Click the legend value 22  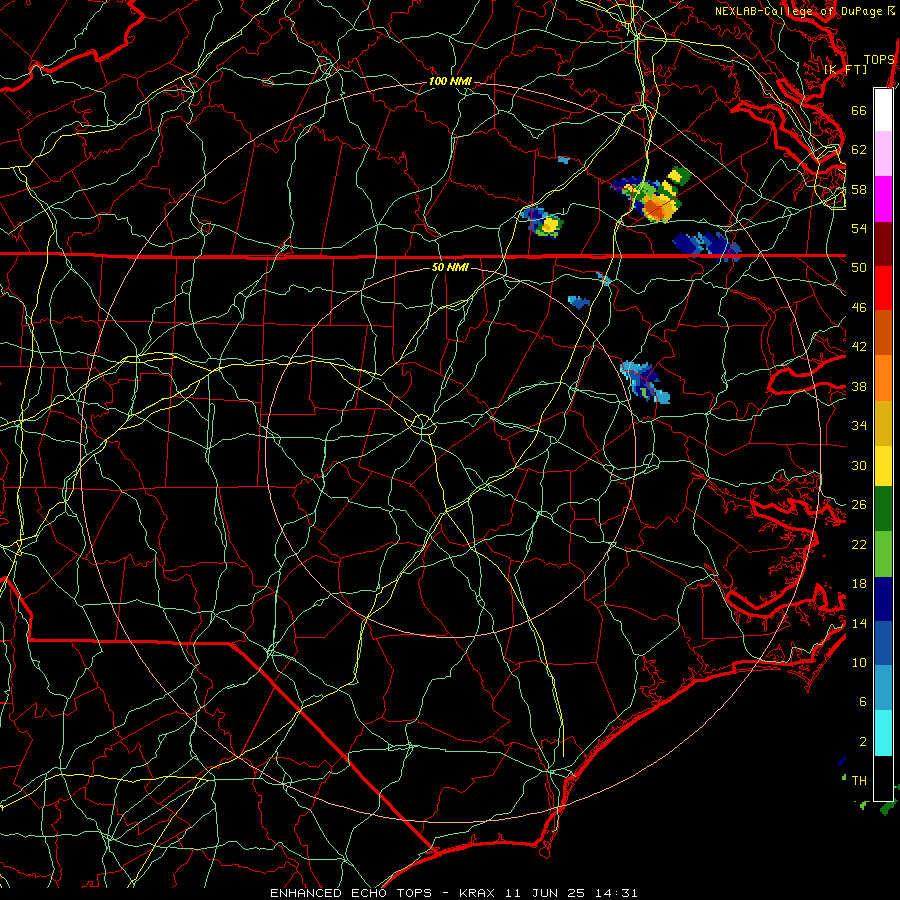(x=859, y=544)
